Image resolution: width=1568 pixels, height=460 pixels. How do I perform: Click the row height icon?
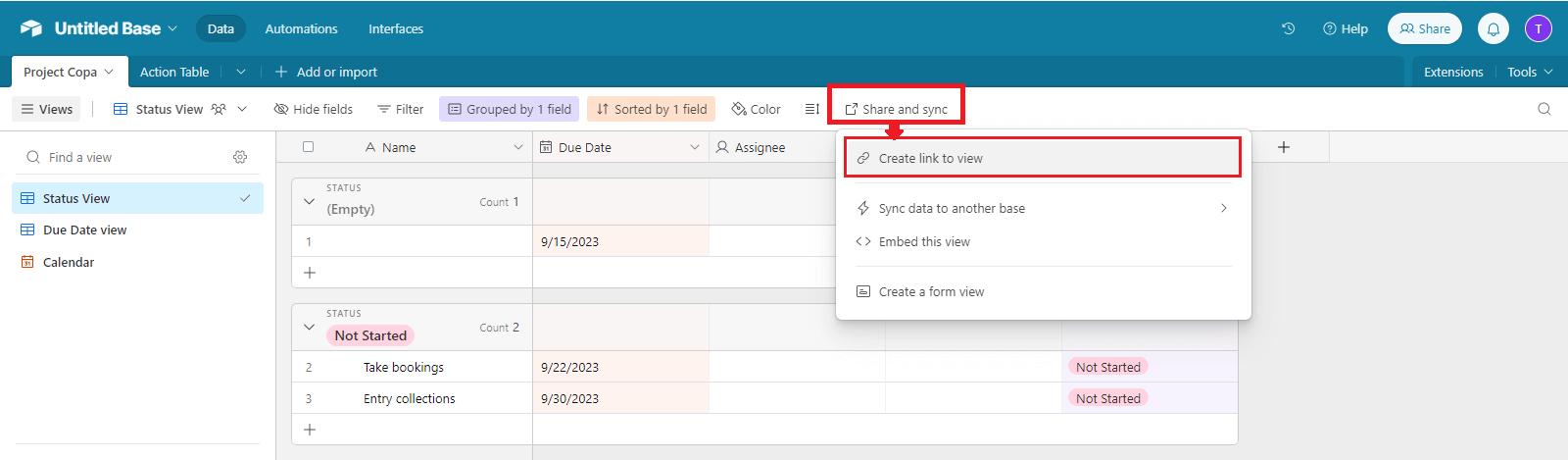tap(811, 109)
